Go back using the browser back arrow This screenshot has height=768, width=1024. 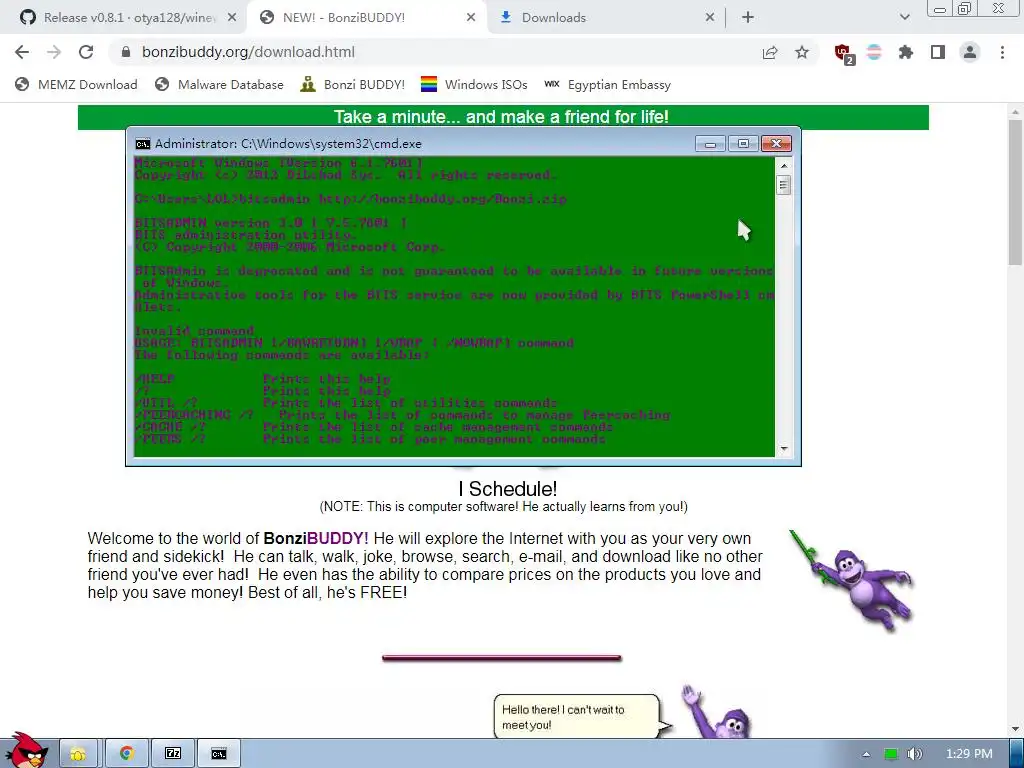coord(22,52)
